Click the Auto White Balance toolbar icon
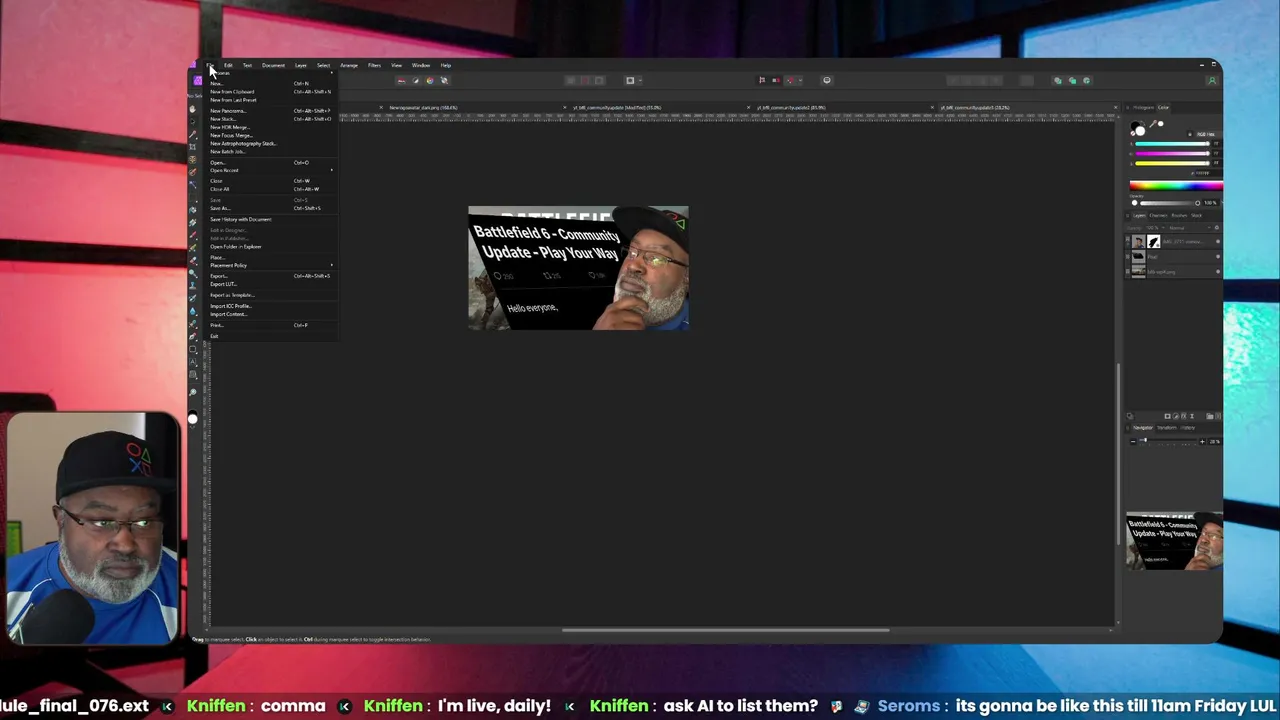The image size is (1280, 720). tap(444, 80)
